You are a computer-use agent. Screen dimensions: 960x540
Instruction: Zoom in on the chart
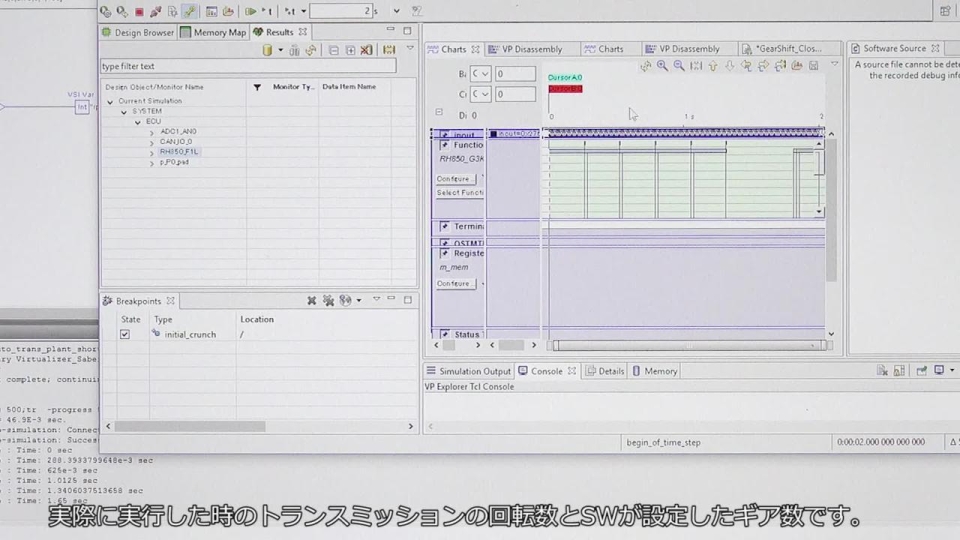[x=662, y=66]
